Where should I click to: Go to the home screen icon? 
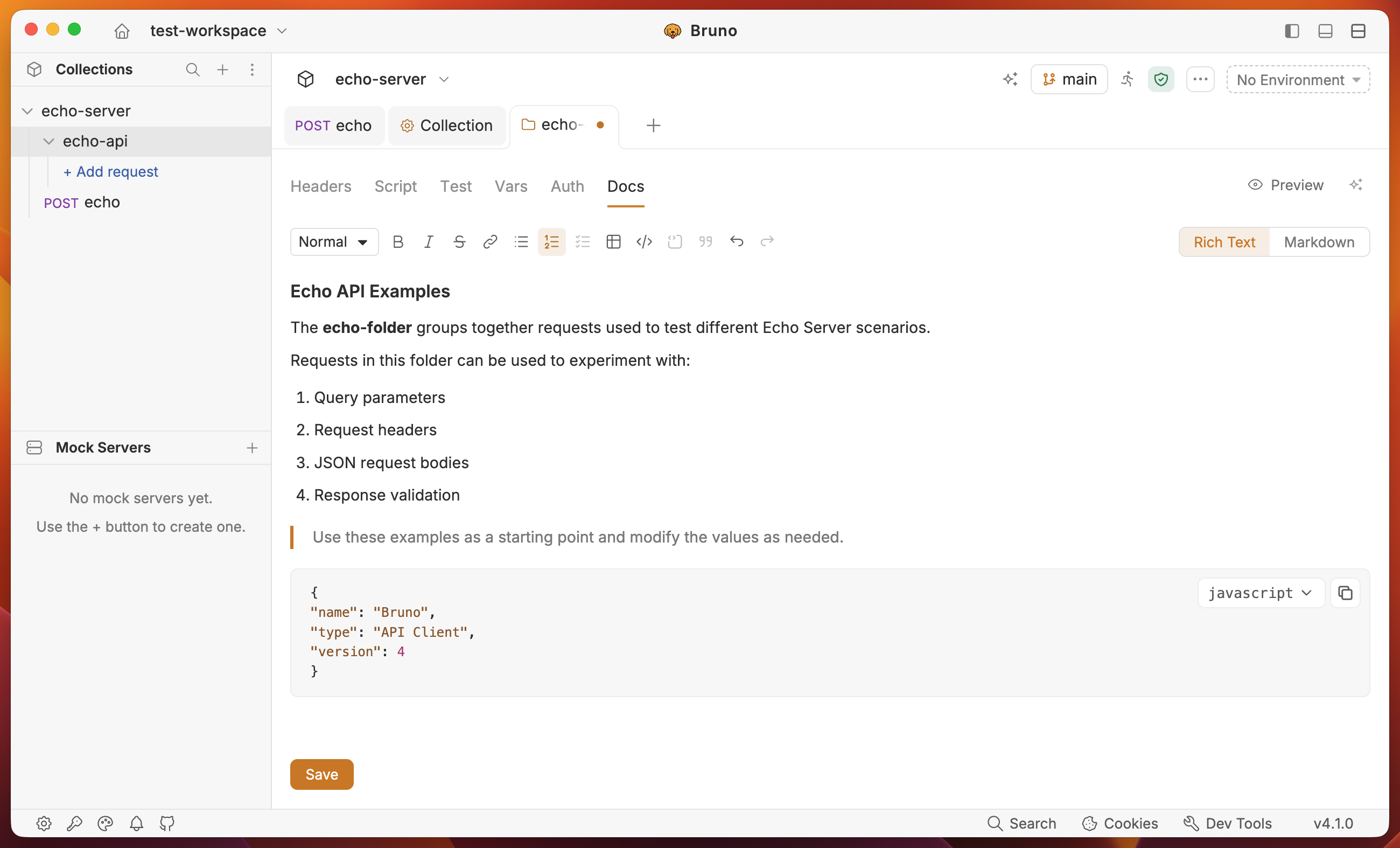[122, 31]
